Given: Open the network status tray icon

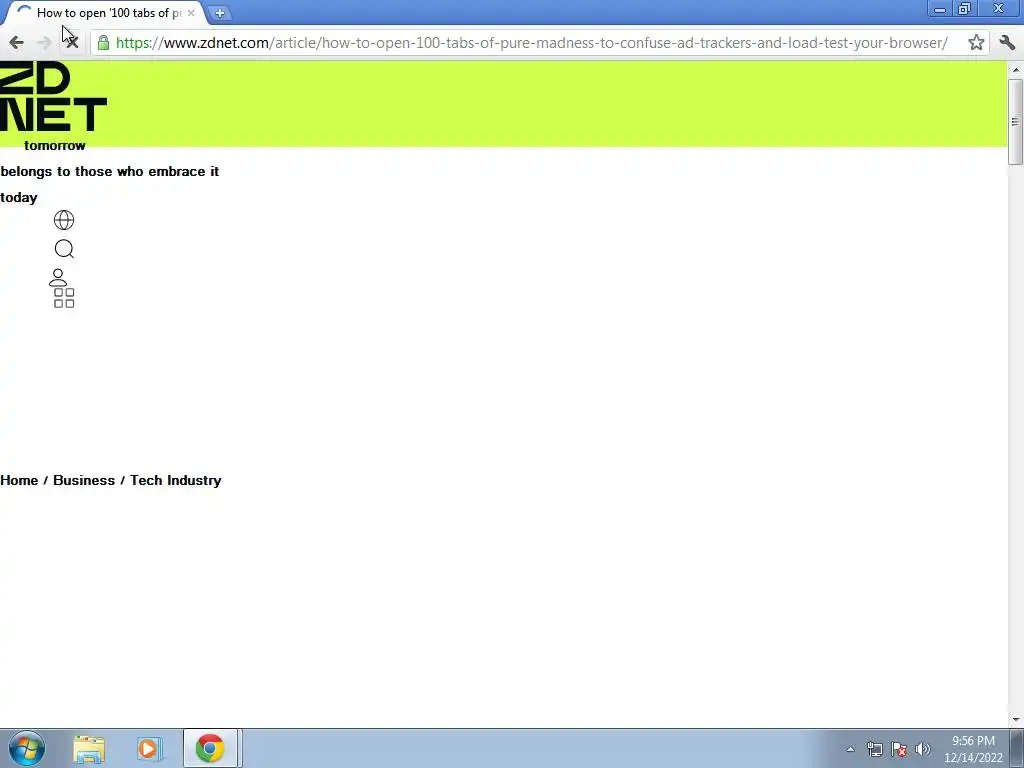Looking at the screenshot, I should [x=874, y=750].
